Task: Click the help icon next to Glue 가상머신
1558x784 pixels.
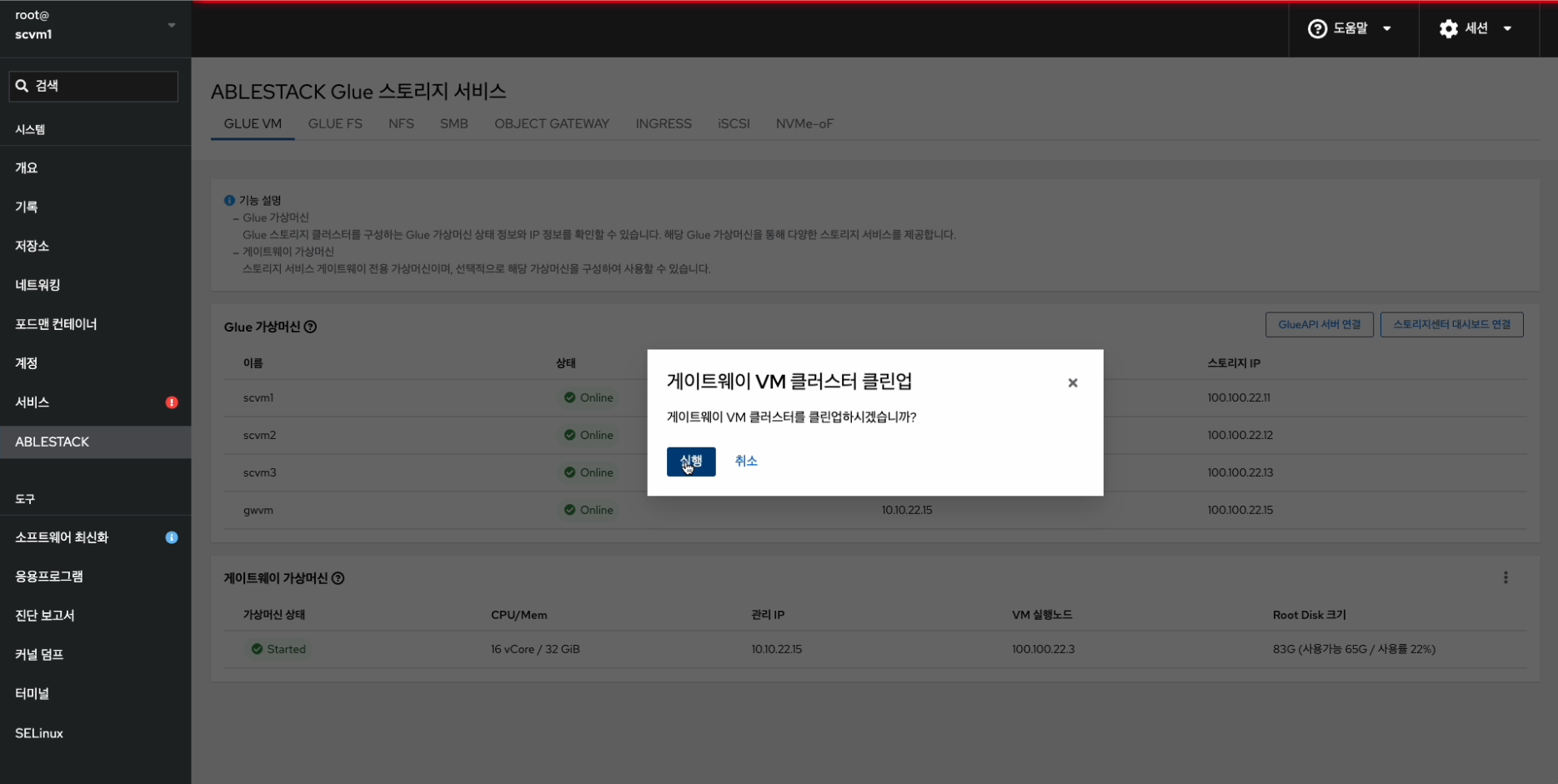Action: point(310,327)
